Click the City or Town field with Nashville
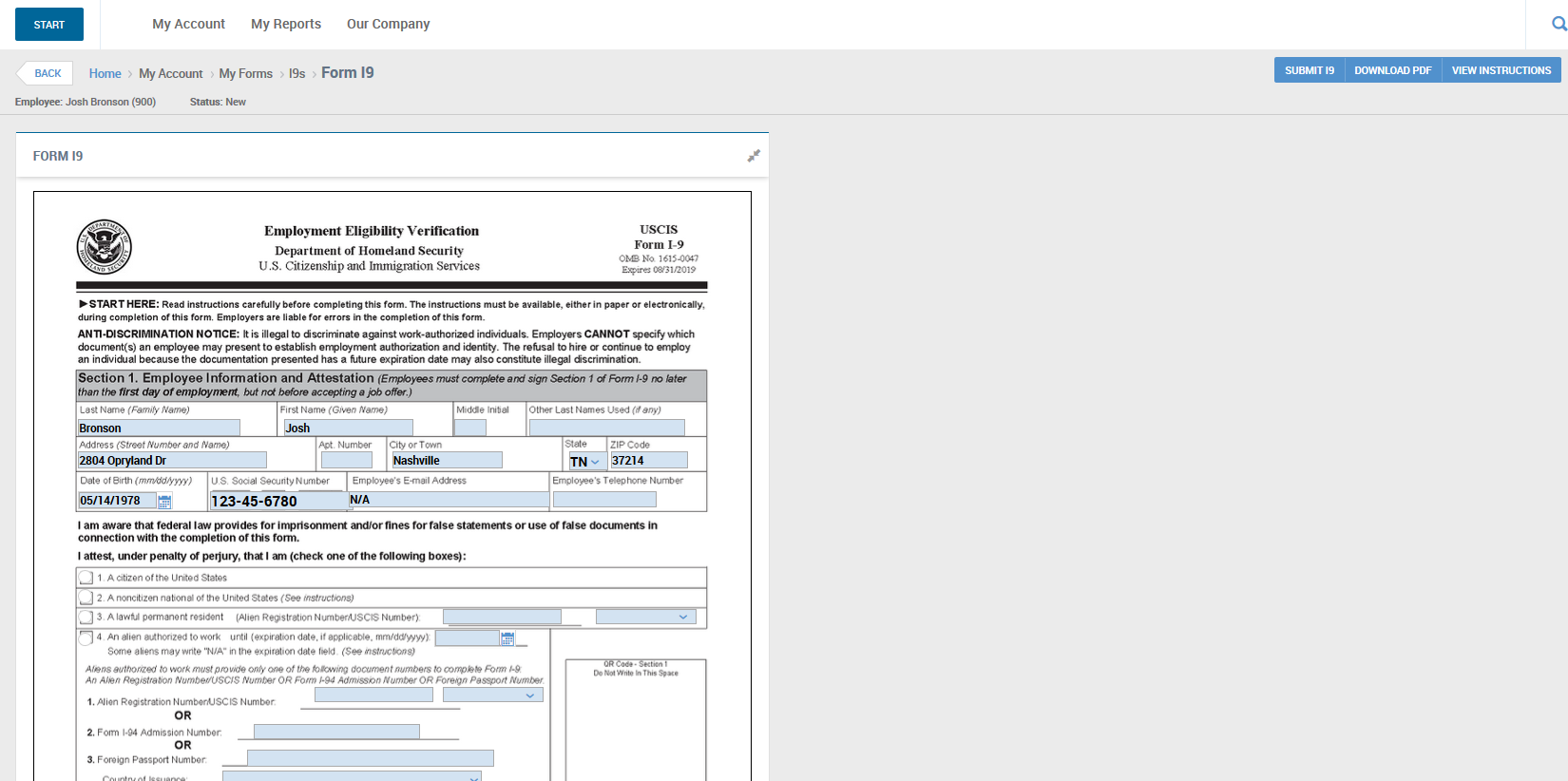This screenshot has height=781, width=1568. pos(447,460)
